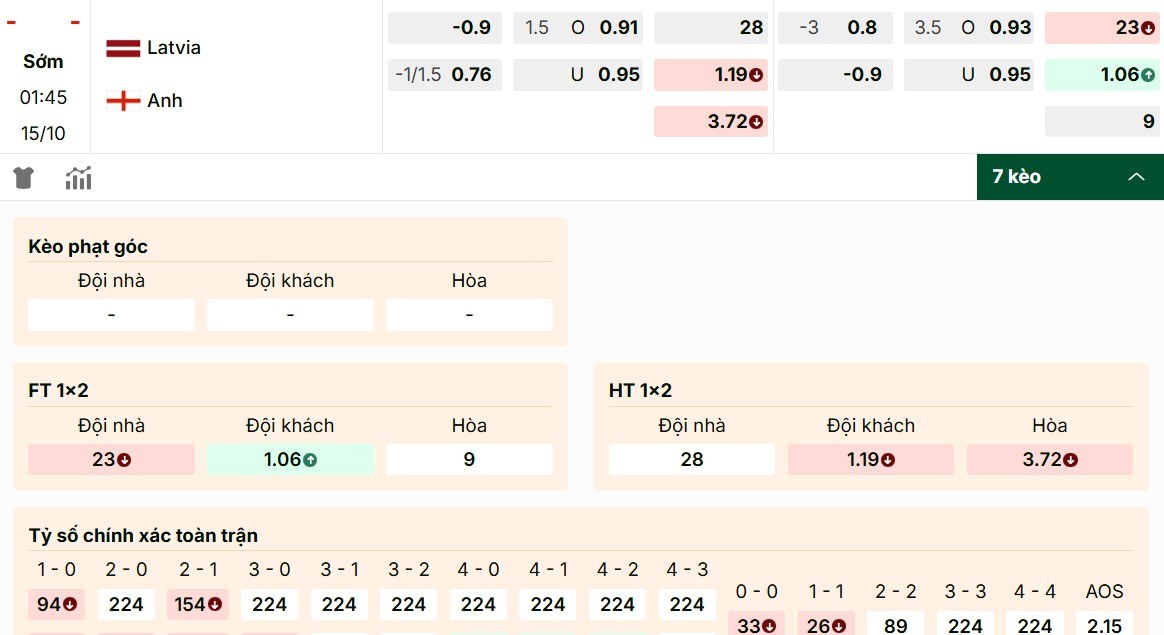The height and width of the screenshot is (635, 1164).
Task: Select FT Đội khách odds 1.06
Action: [290, 459]
